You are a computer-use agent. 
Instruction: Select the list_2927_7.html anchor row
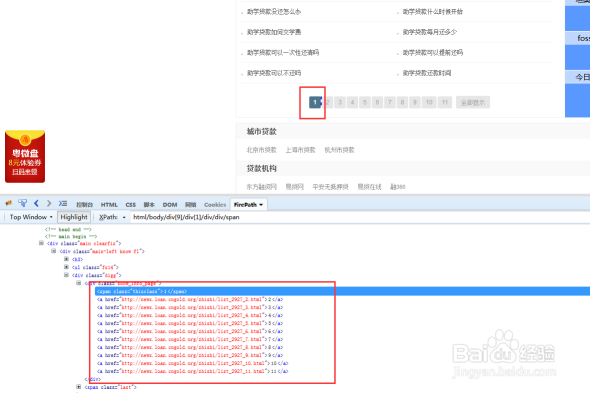(190, 339)
